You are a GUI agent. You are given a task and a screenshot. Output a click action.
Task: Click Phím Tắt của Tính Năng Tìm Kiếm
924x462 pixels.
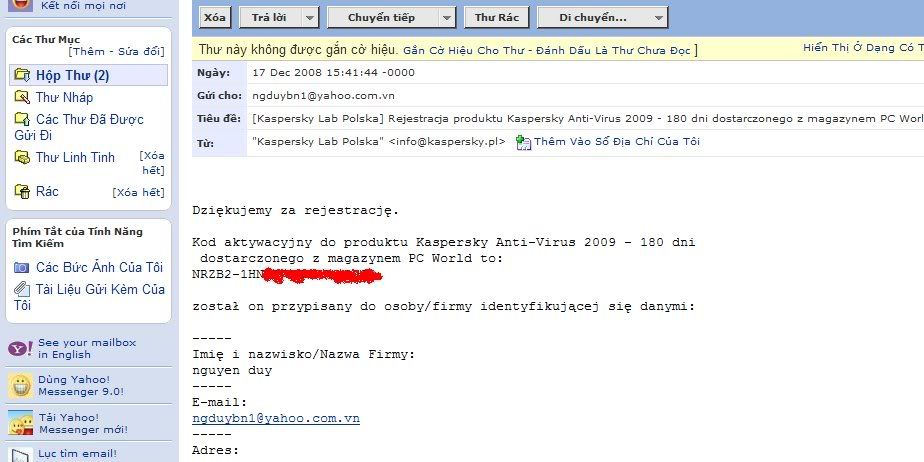click(x=77, y=237)
